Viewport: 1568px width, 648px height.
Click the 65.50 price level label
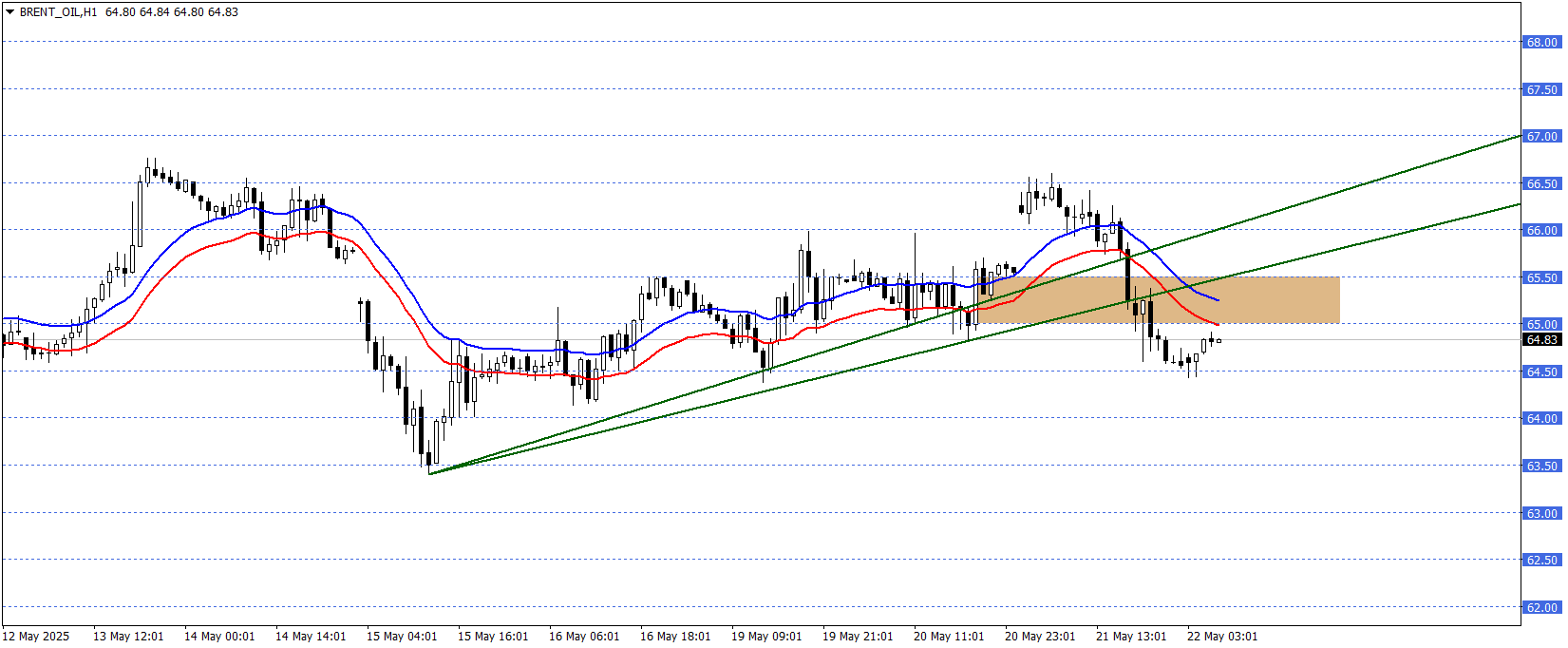coord(1541,277)
